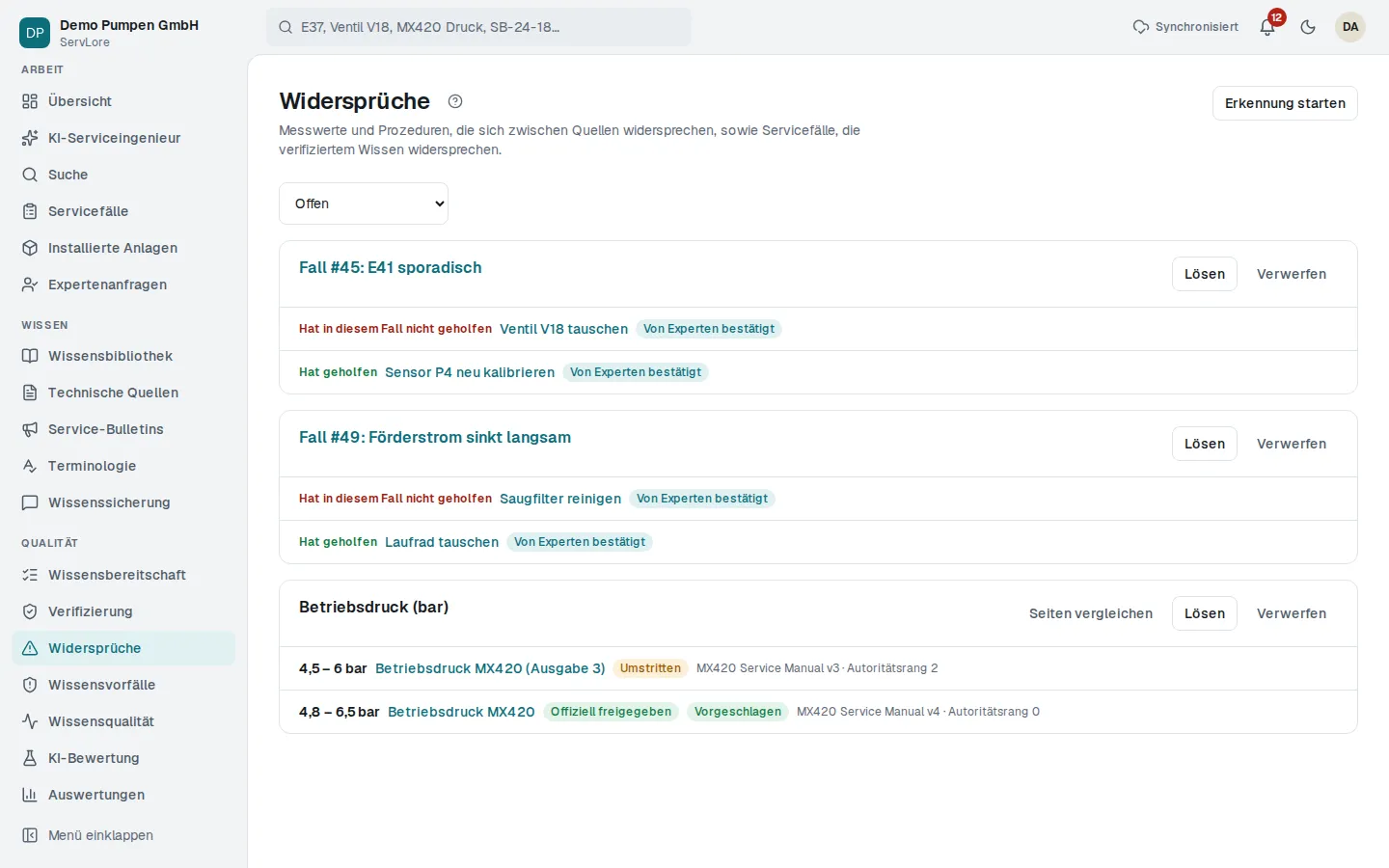Click the Verifizierung shield icon

(x=30, y=611)
